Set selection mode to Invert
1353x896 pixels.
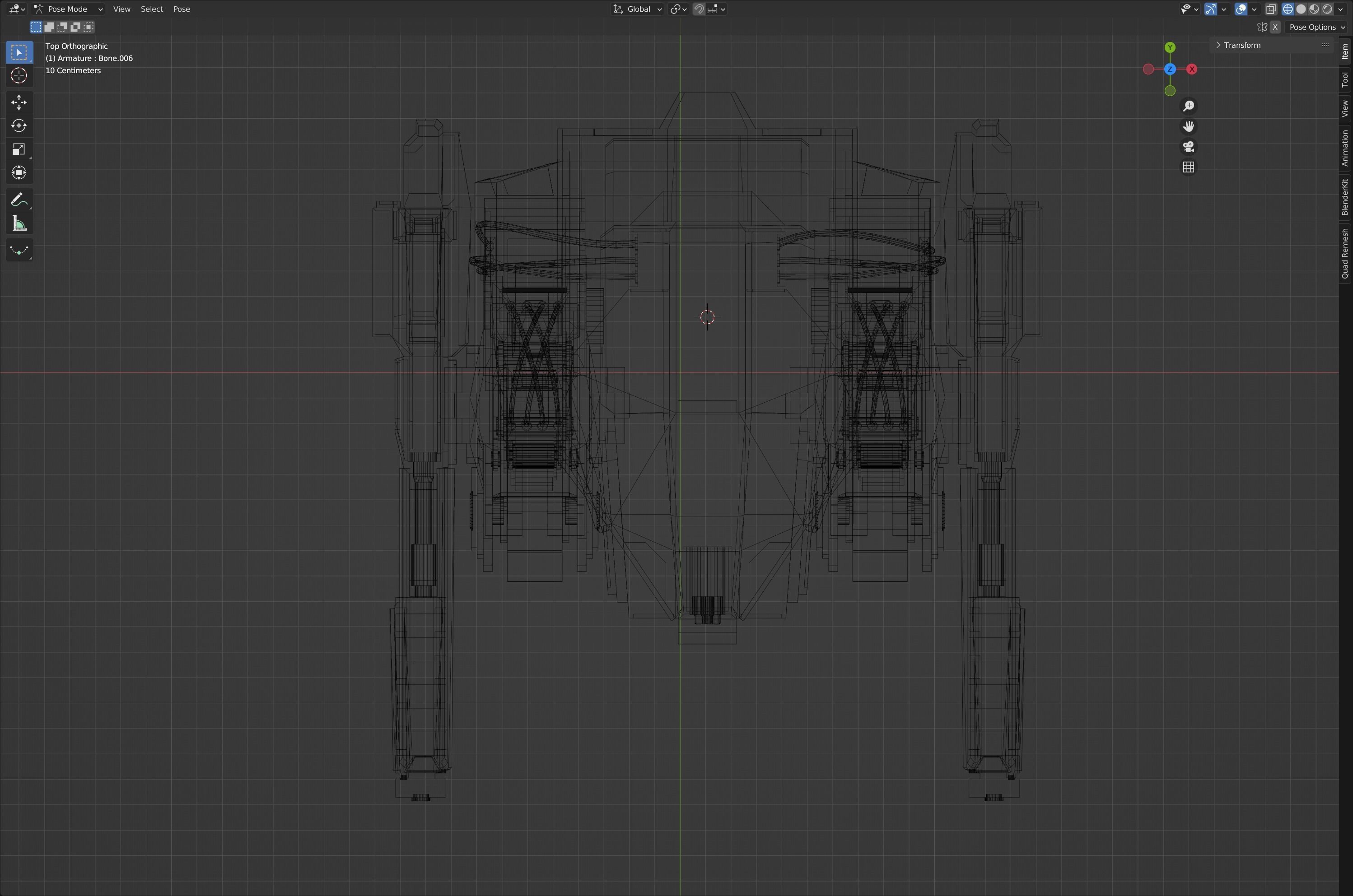75,27
